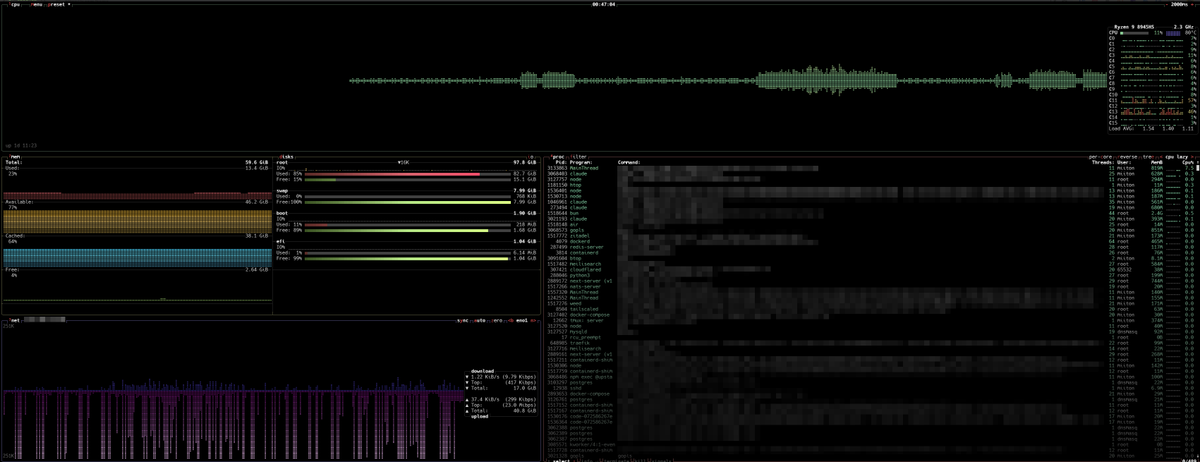Click the Threads column header

[1104, 162]
